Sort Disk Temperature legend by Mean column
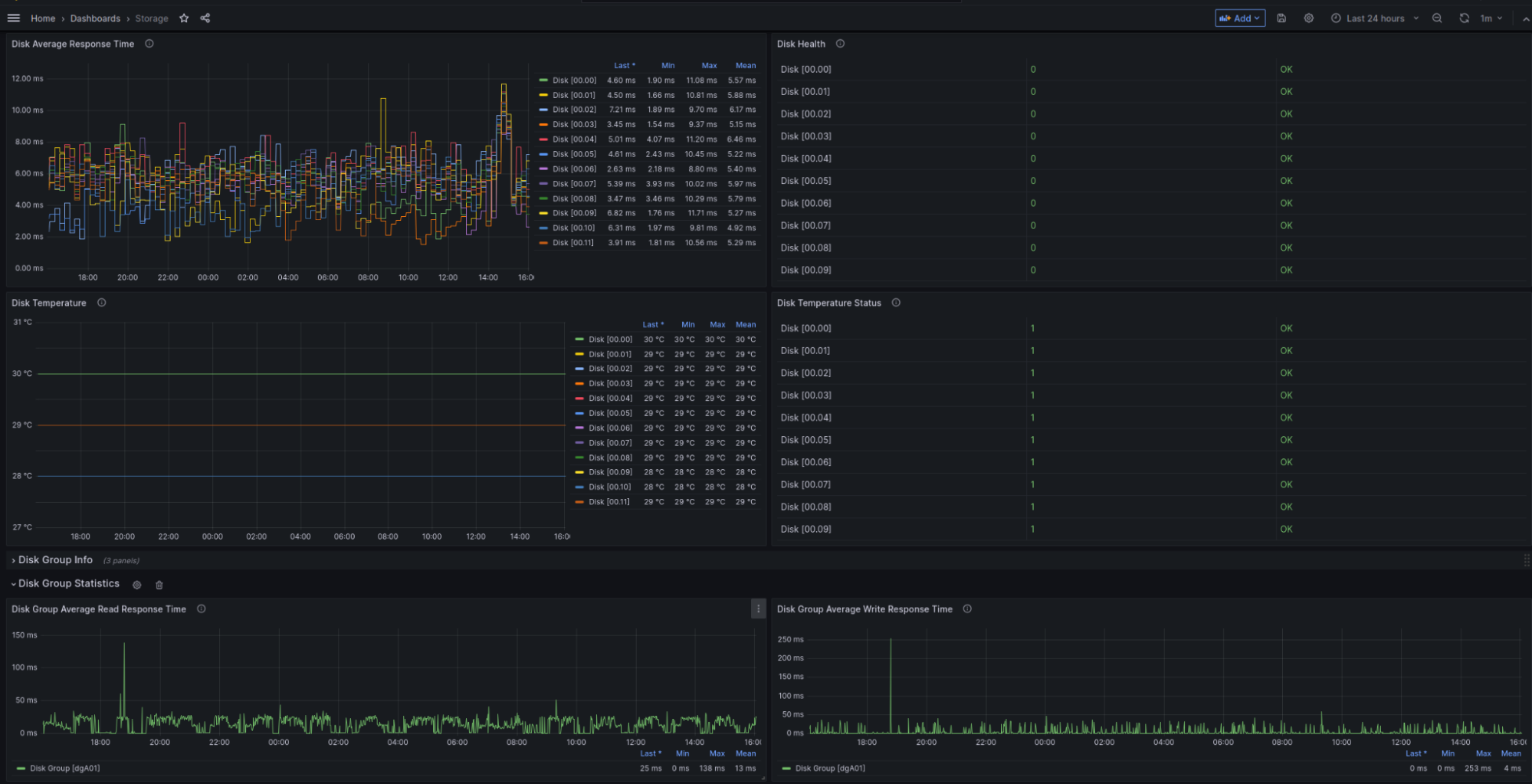The width and height of the screenshot is (1532, 784). [x=746, y=325]
